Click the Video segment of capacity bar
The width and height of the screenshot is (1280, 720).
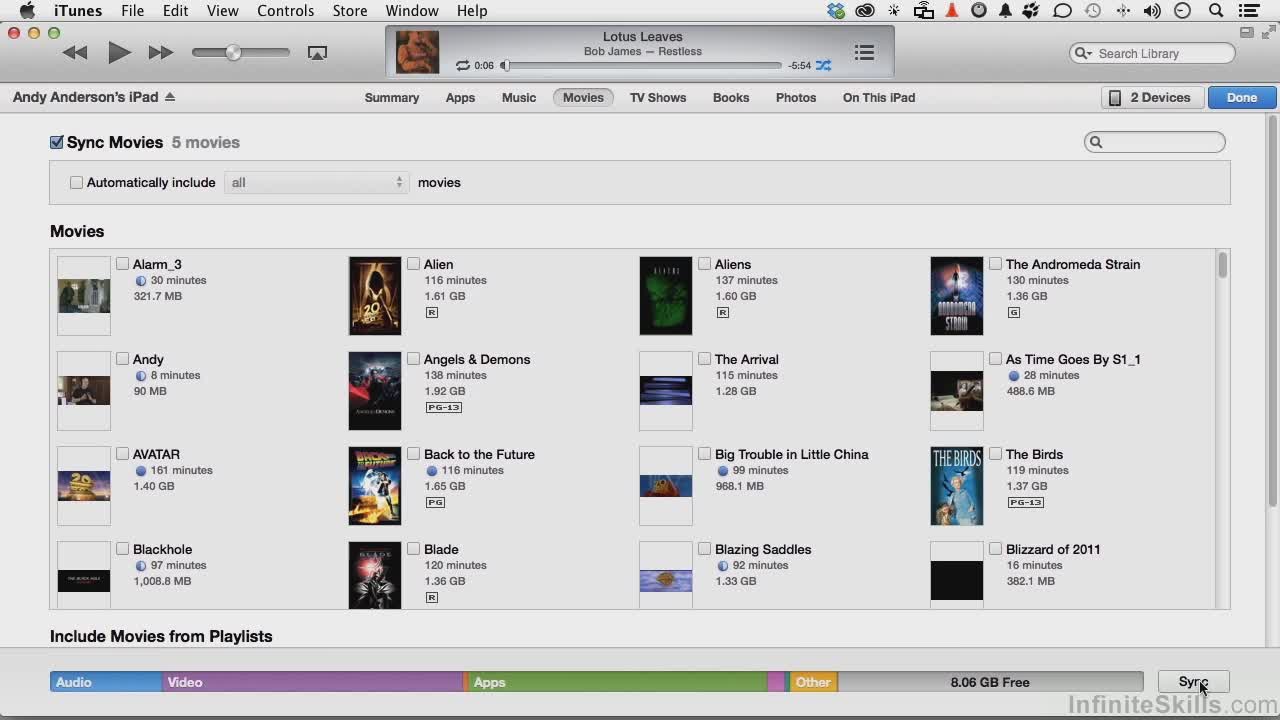point(313,682)
